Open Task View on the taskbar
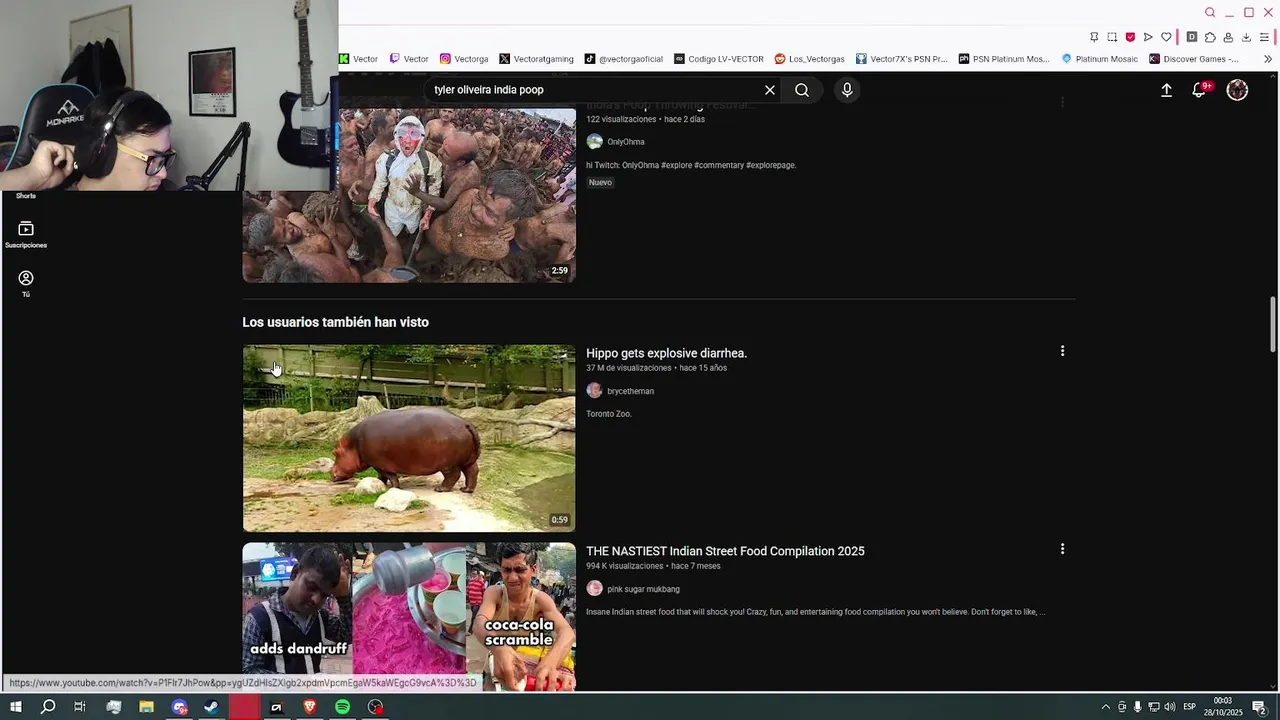The image size is (1280, 720). pos(80,707)
